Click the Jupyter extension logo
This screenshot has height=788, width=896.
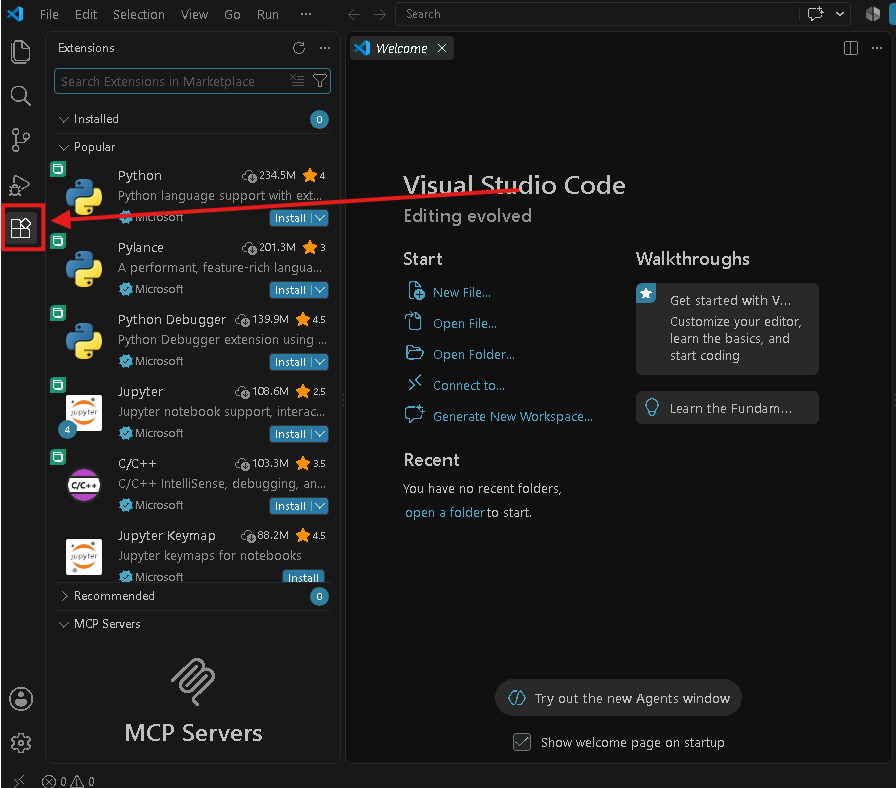point(84,413)
